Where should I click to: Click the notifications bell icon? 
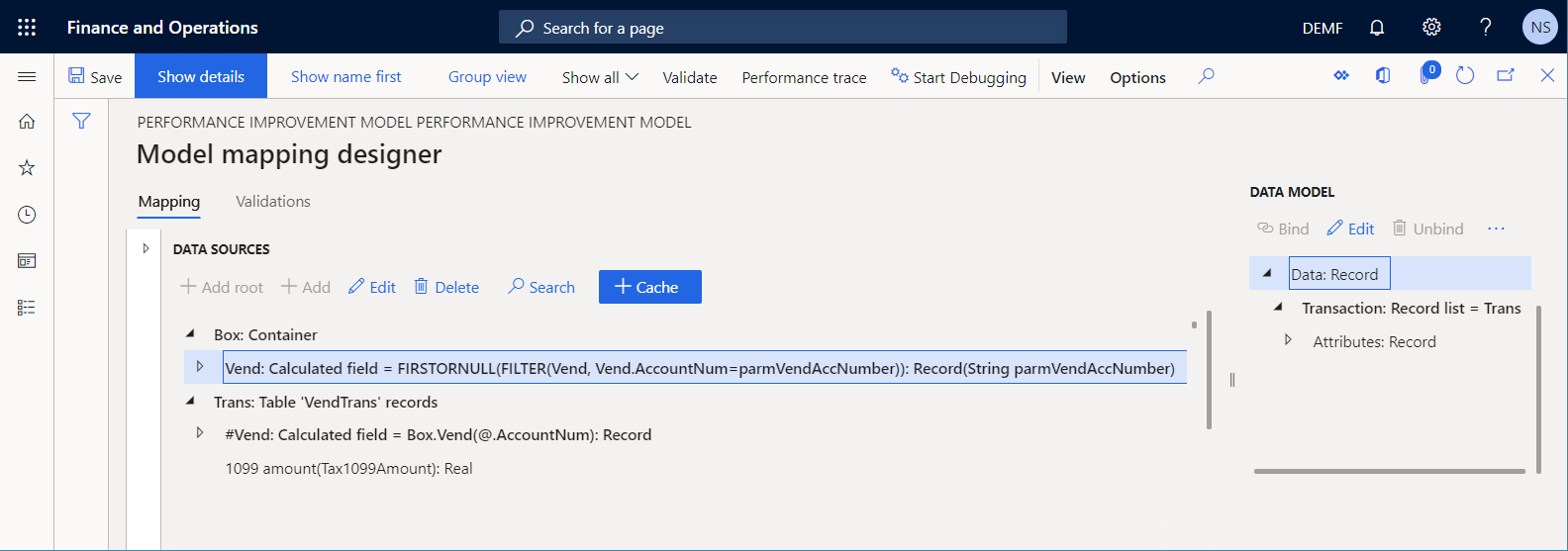point(1377,28)
